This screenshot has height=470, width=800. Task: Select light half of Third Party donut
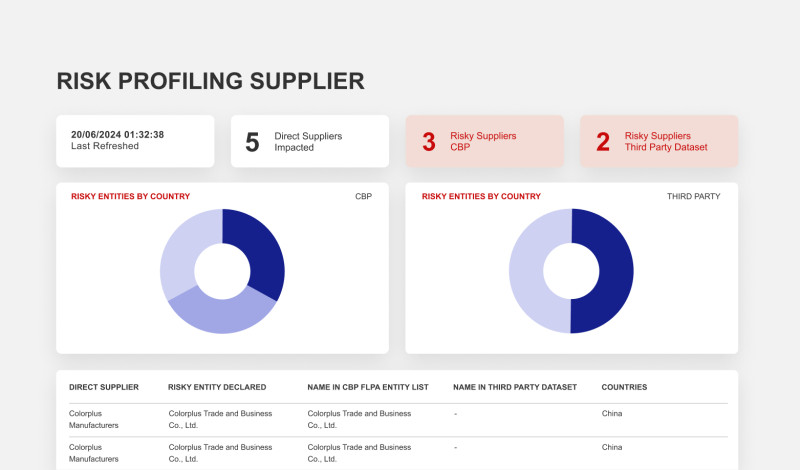tap(532, 271)
